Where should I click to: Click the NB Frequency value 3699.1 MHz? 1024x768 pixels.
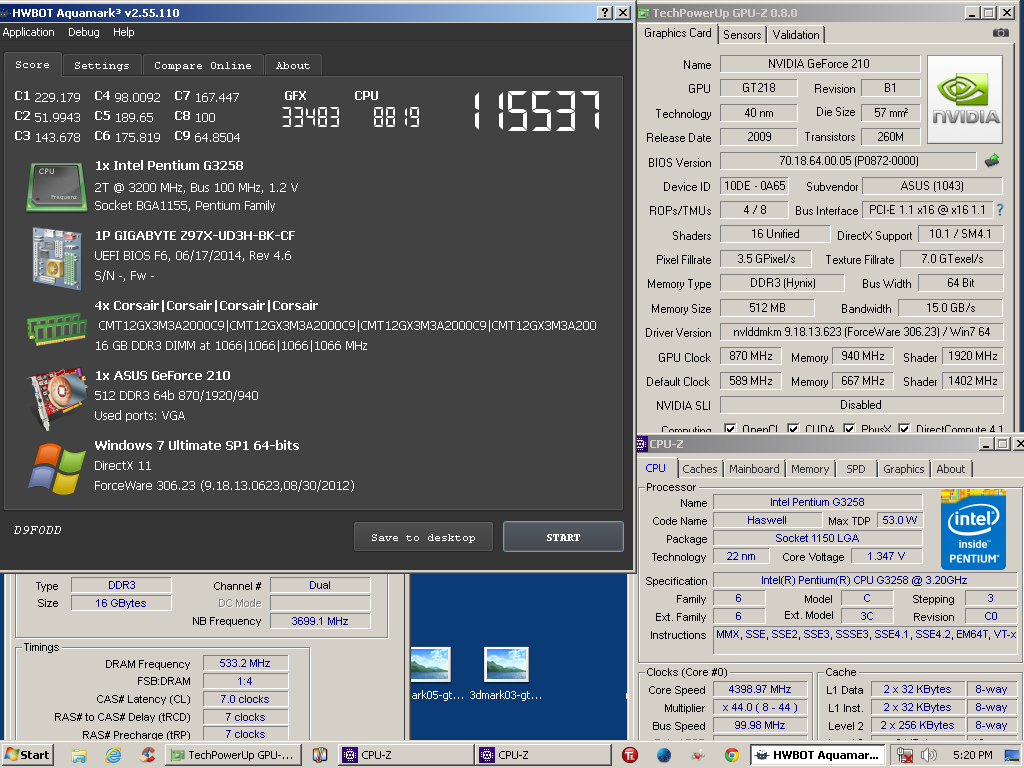pyautogui.click(x=320, y=621)
